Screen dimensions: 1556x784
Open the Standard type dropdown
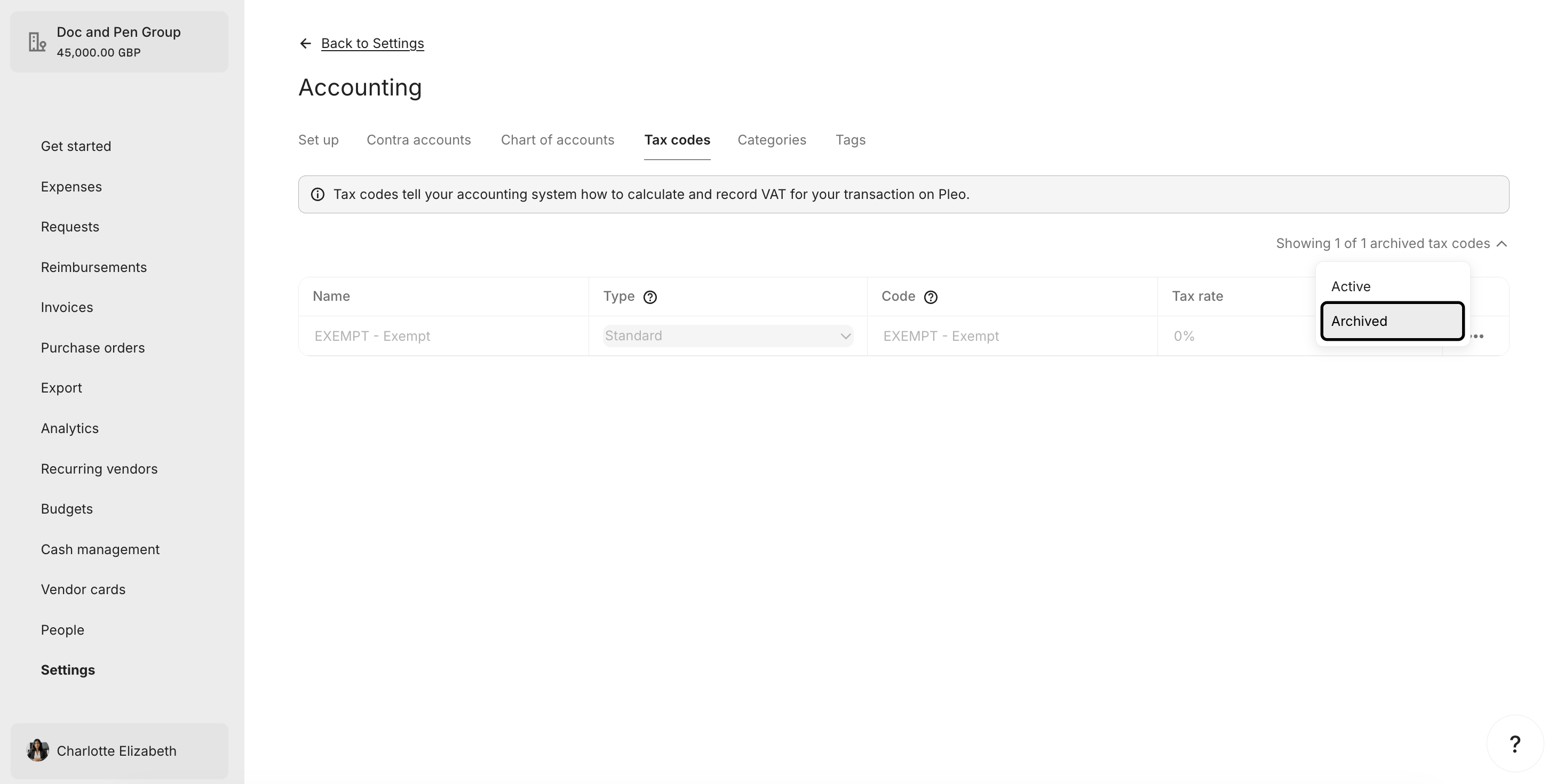(x=728, y=335)
